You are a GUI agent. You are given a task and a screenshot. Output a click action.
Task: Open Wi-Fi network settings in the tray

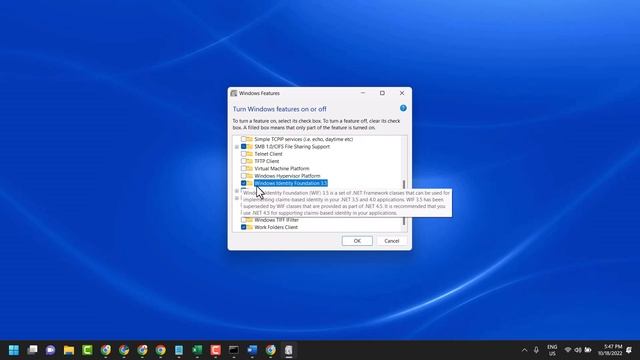point(568,350)
